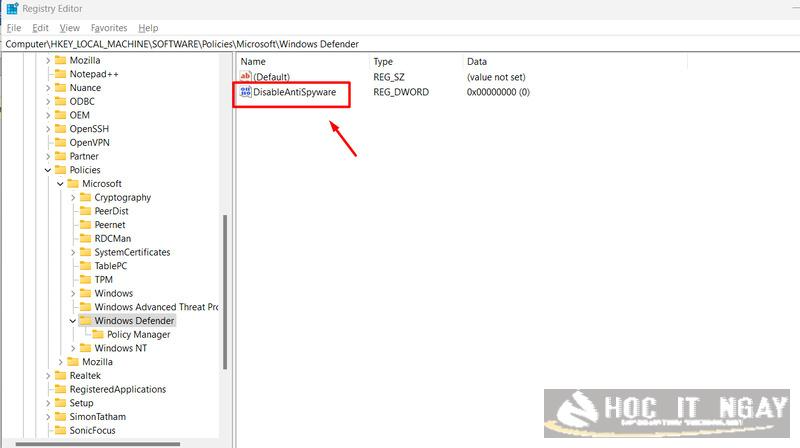Viewport: 800px width, 448px height.
Task: Expand the SimonTatham key
Action: (48, 417)
